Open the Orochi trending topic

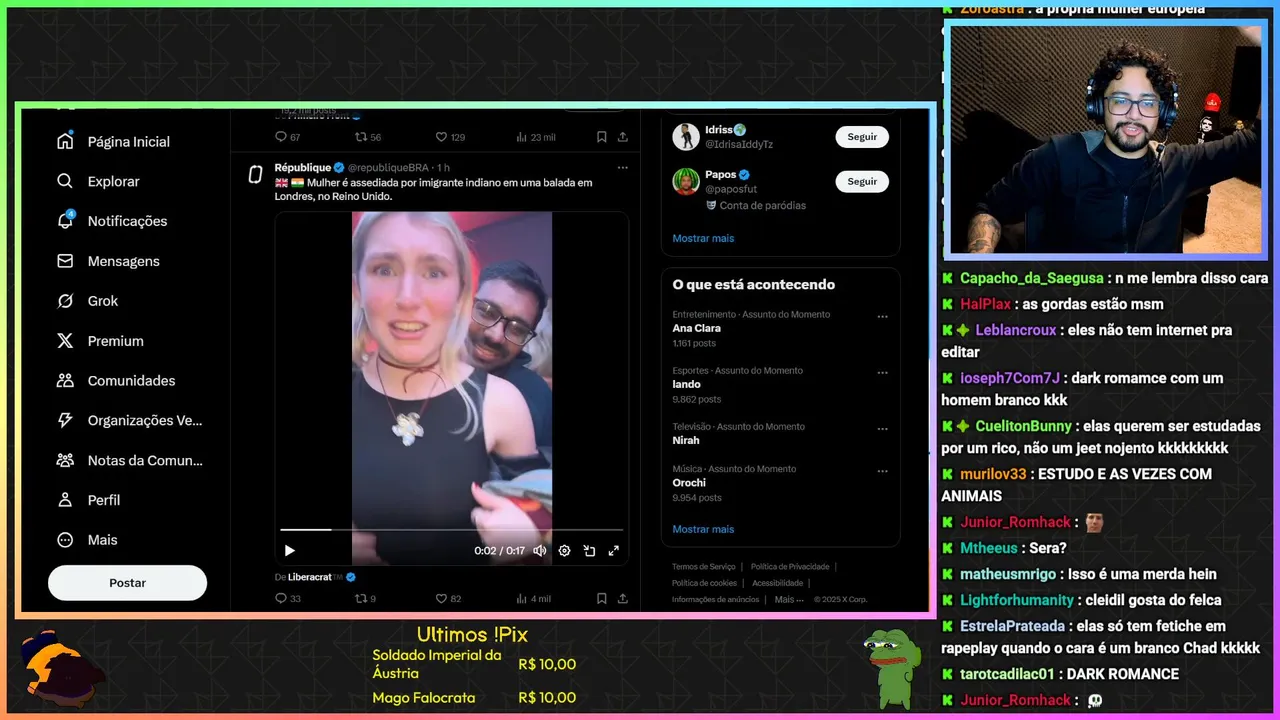click(x=689, y=482)
